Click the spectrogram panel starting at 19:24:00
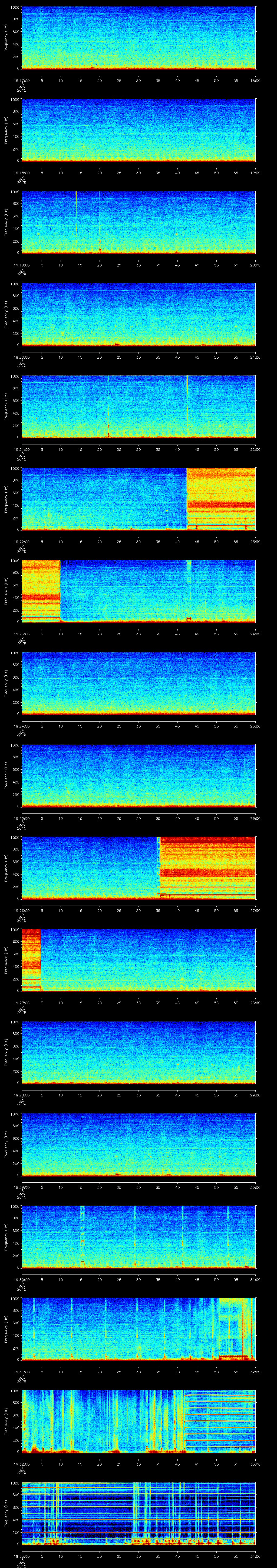The height and width of the screenshot is (1568, 277). (138, 683)
